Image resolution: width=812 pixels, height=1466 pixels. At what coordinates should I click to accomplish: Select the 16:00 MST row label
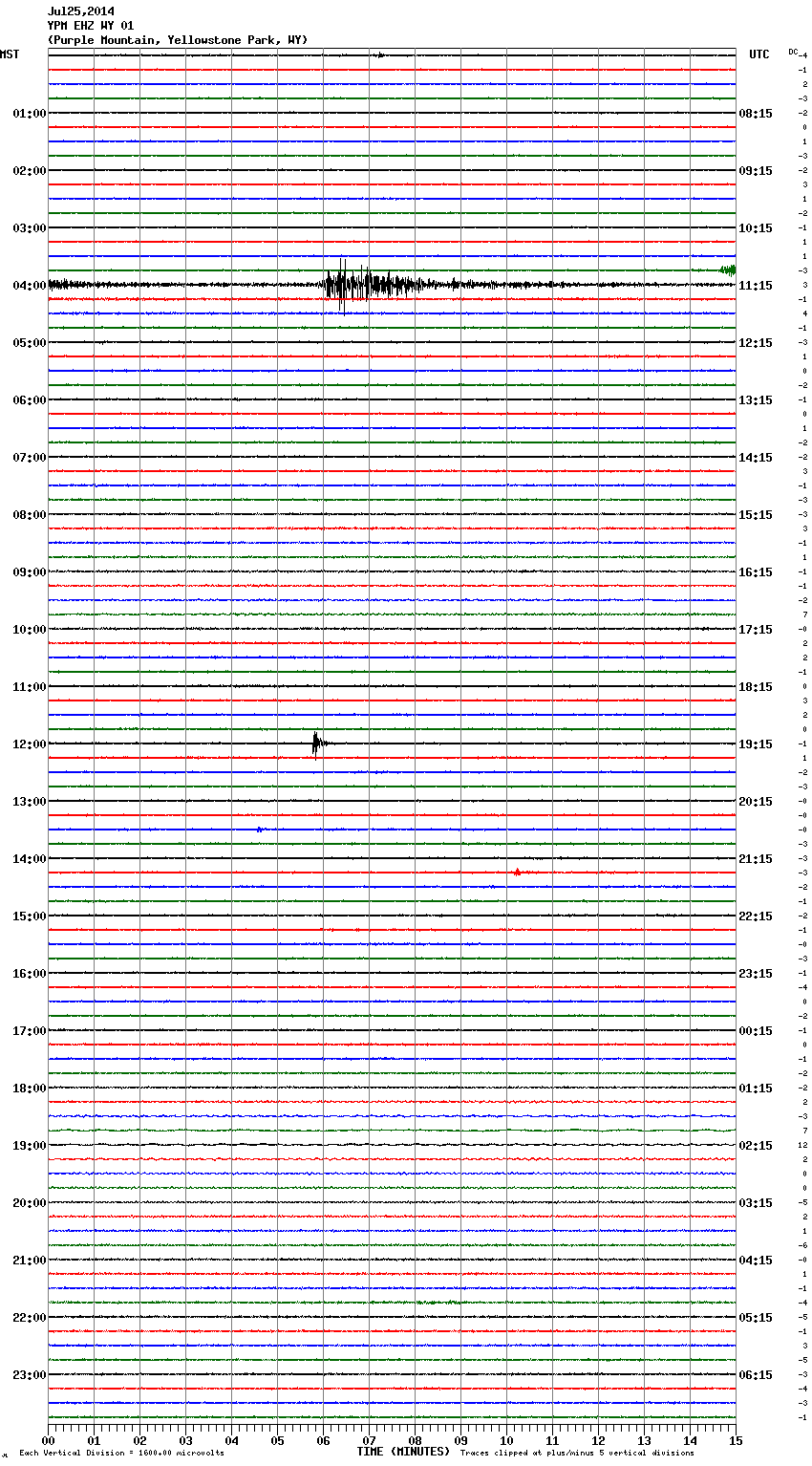29,974
